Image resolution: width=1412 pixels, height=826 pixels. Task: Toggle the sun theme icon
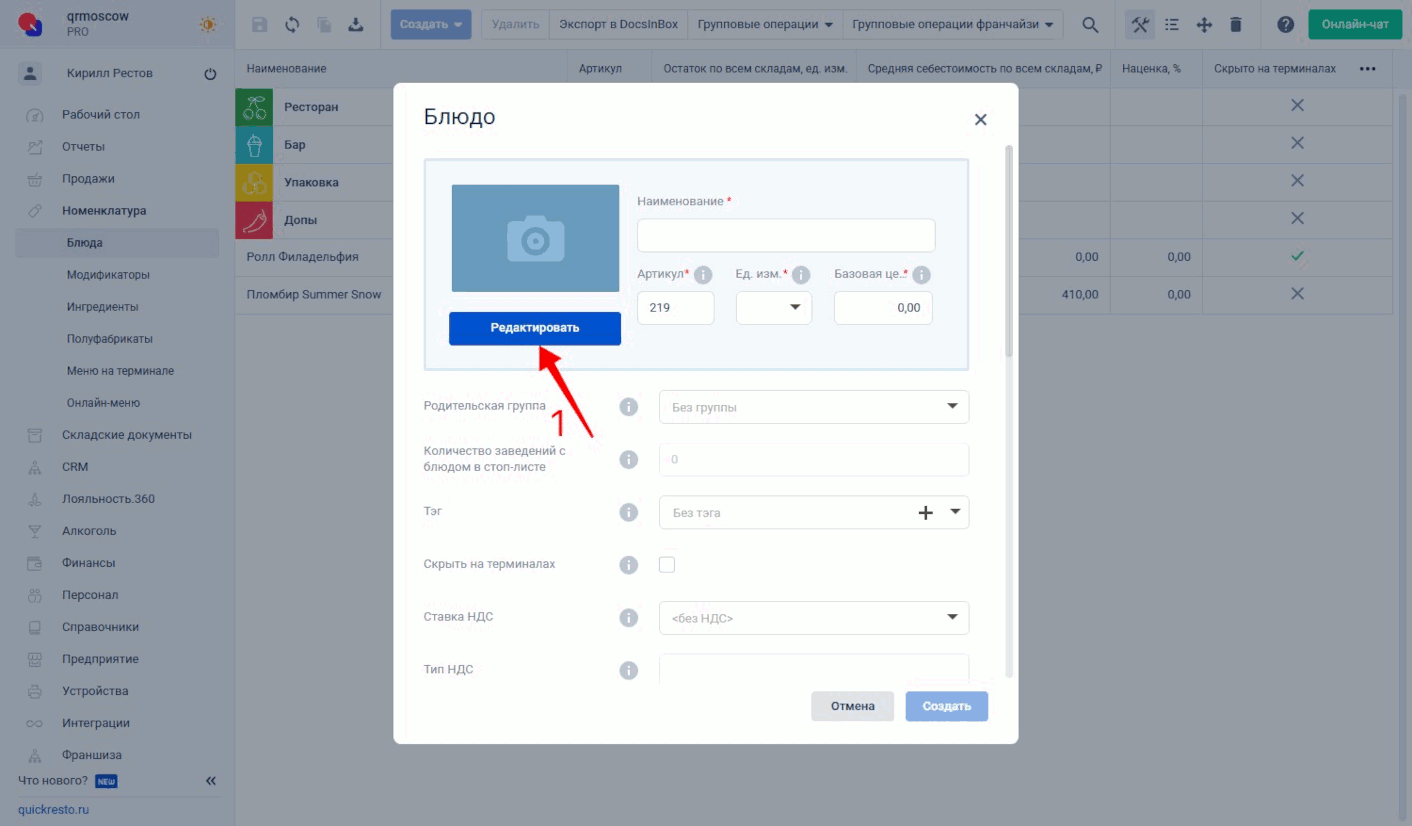coord(208,25)
